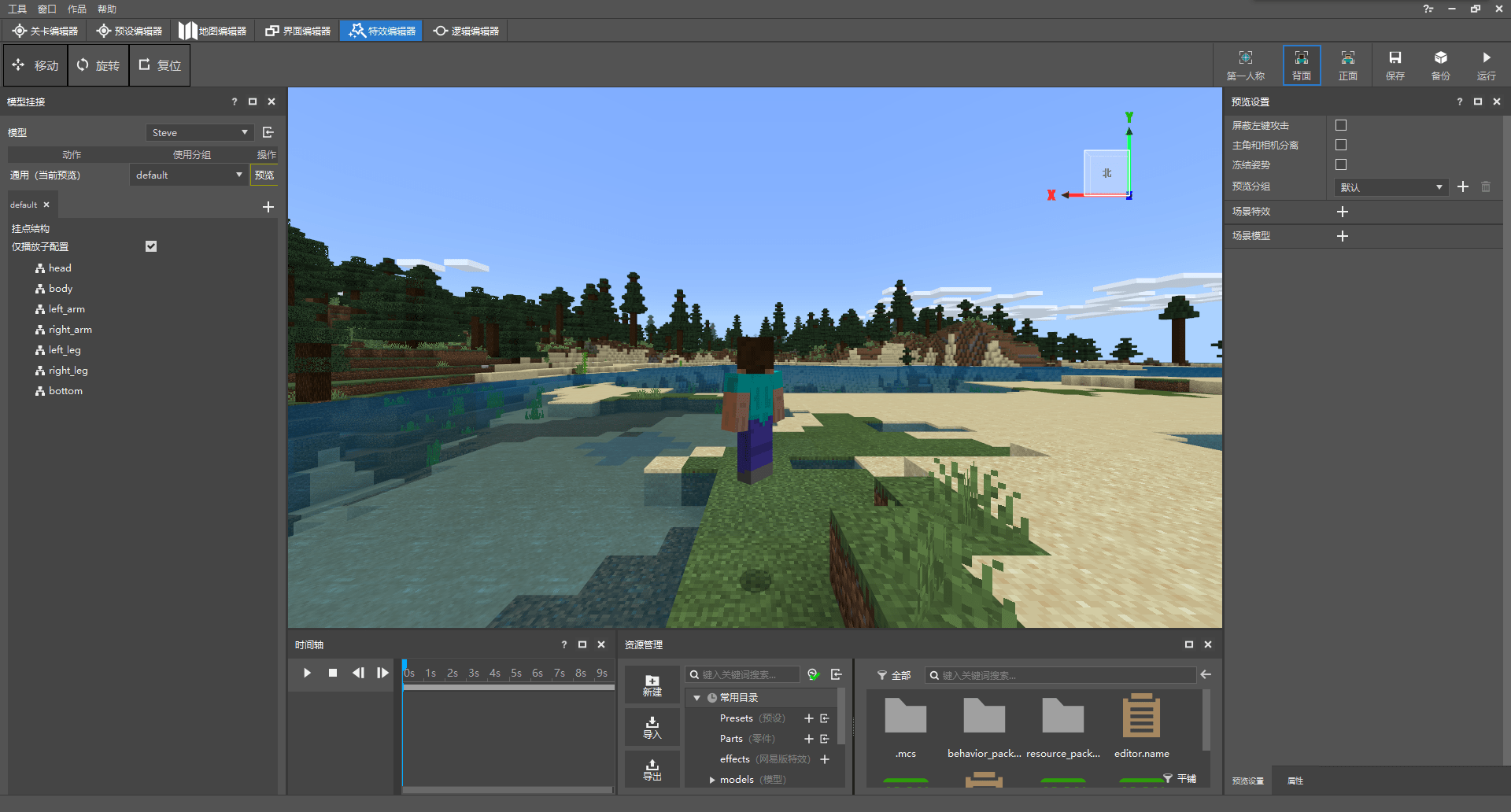Click the import icon beside Steve dropdown
This screenshot has width=1511, height=812.
268,132
